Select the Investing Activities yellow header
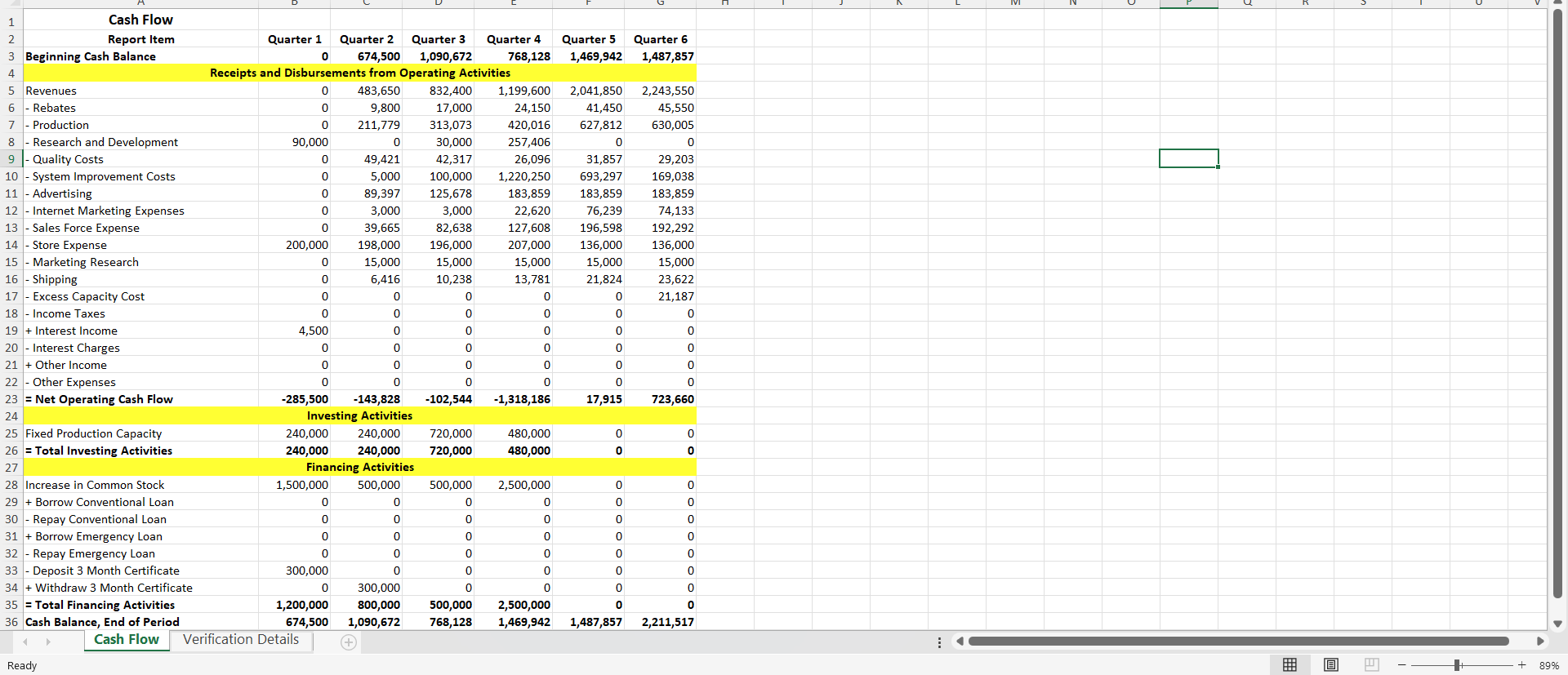This screenshot has height=675, width=1568. click(360, 416)
